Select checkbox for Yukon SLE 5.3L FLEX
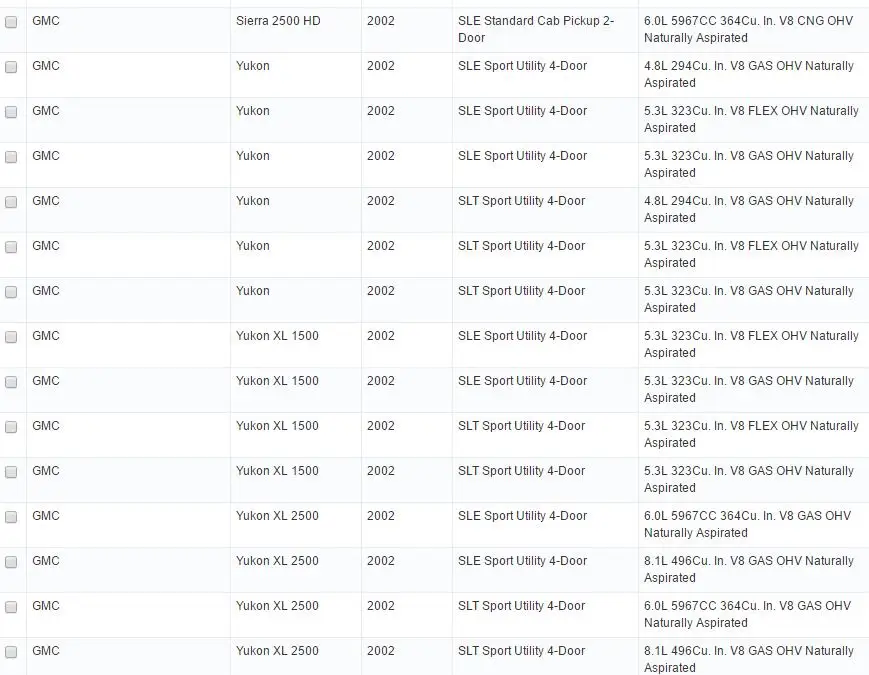Viewport: 869px width, 675px height. pyautogui.click(x=11, y=112)
